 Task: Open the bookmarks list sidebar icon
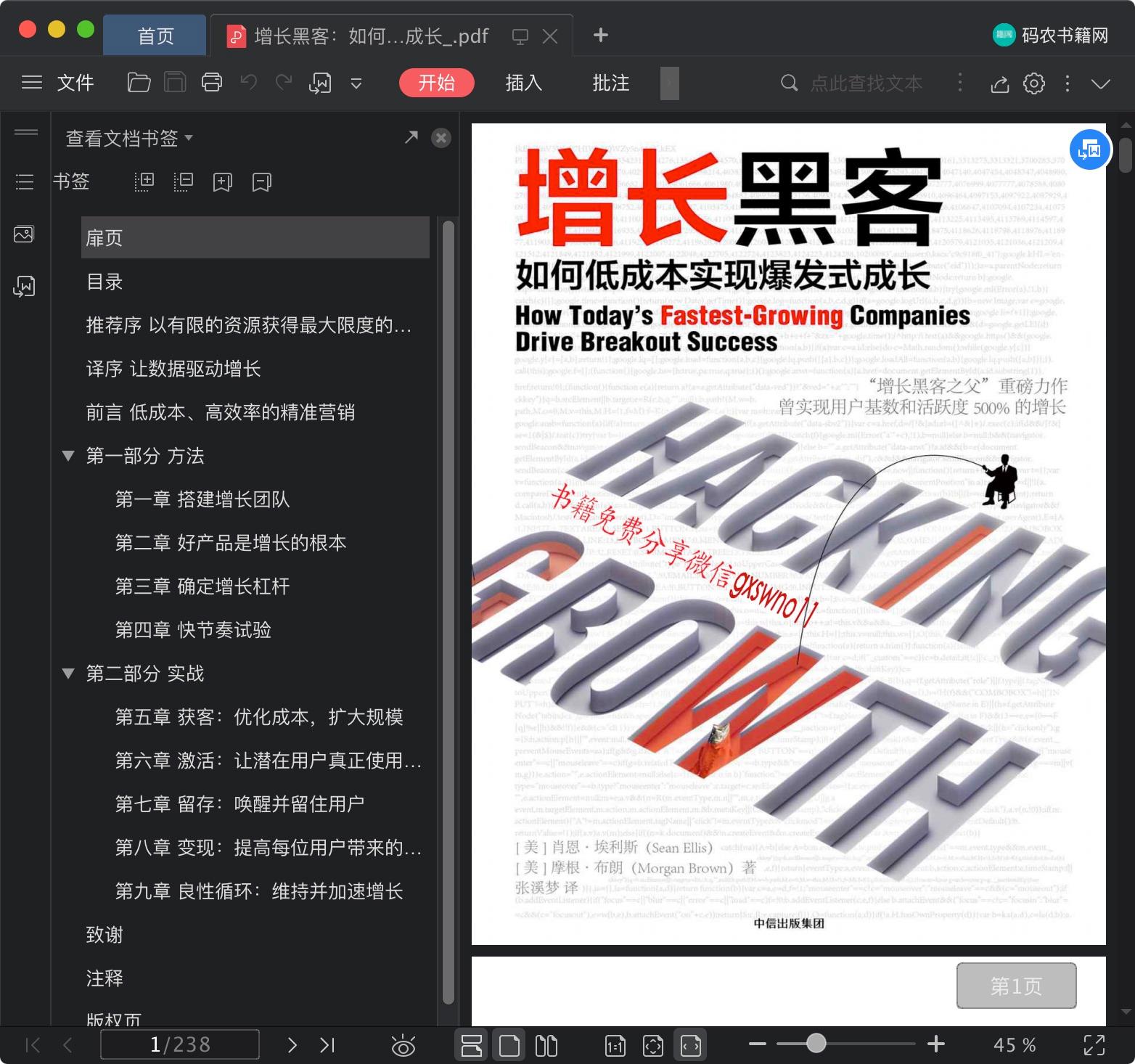[25, 181]
